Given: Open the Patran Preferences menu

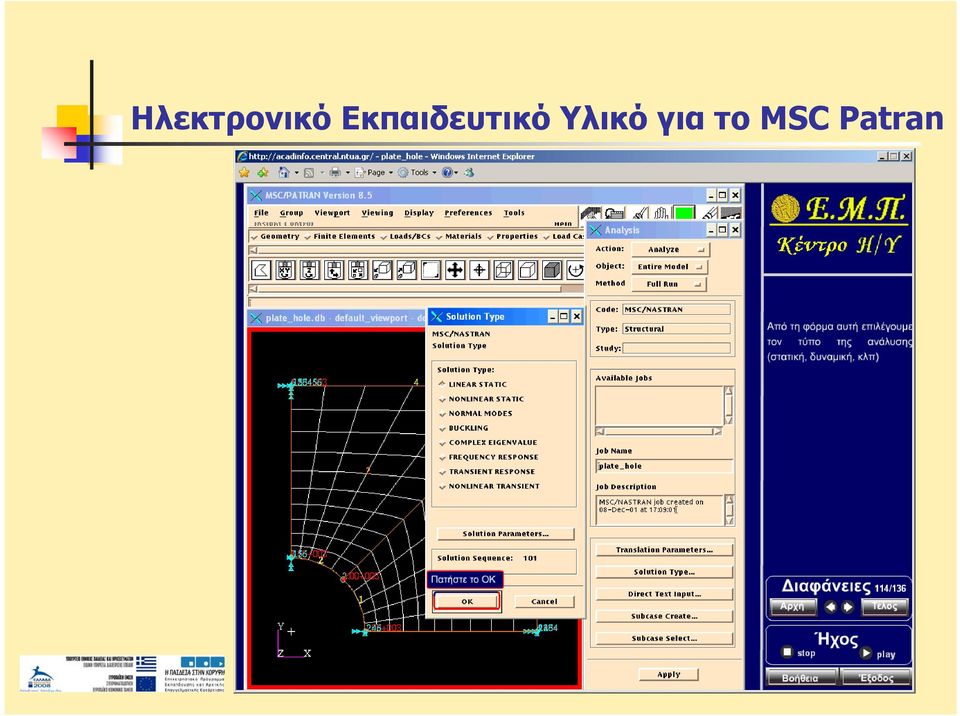Looking at the screenshot, I should coord(468,213).
